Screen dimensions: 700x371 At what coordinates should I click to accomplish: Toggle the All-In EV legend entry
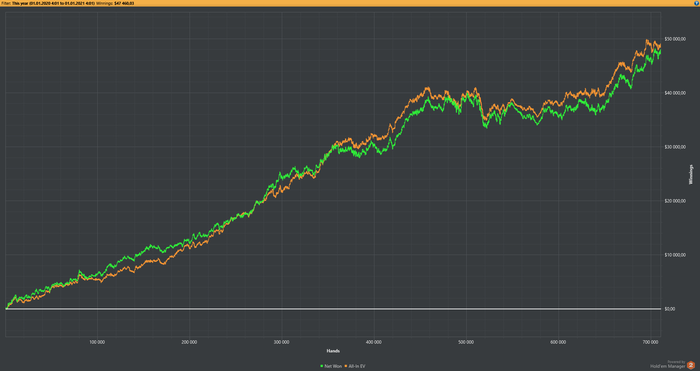tap(355, 366)
